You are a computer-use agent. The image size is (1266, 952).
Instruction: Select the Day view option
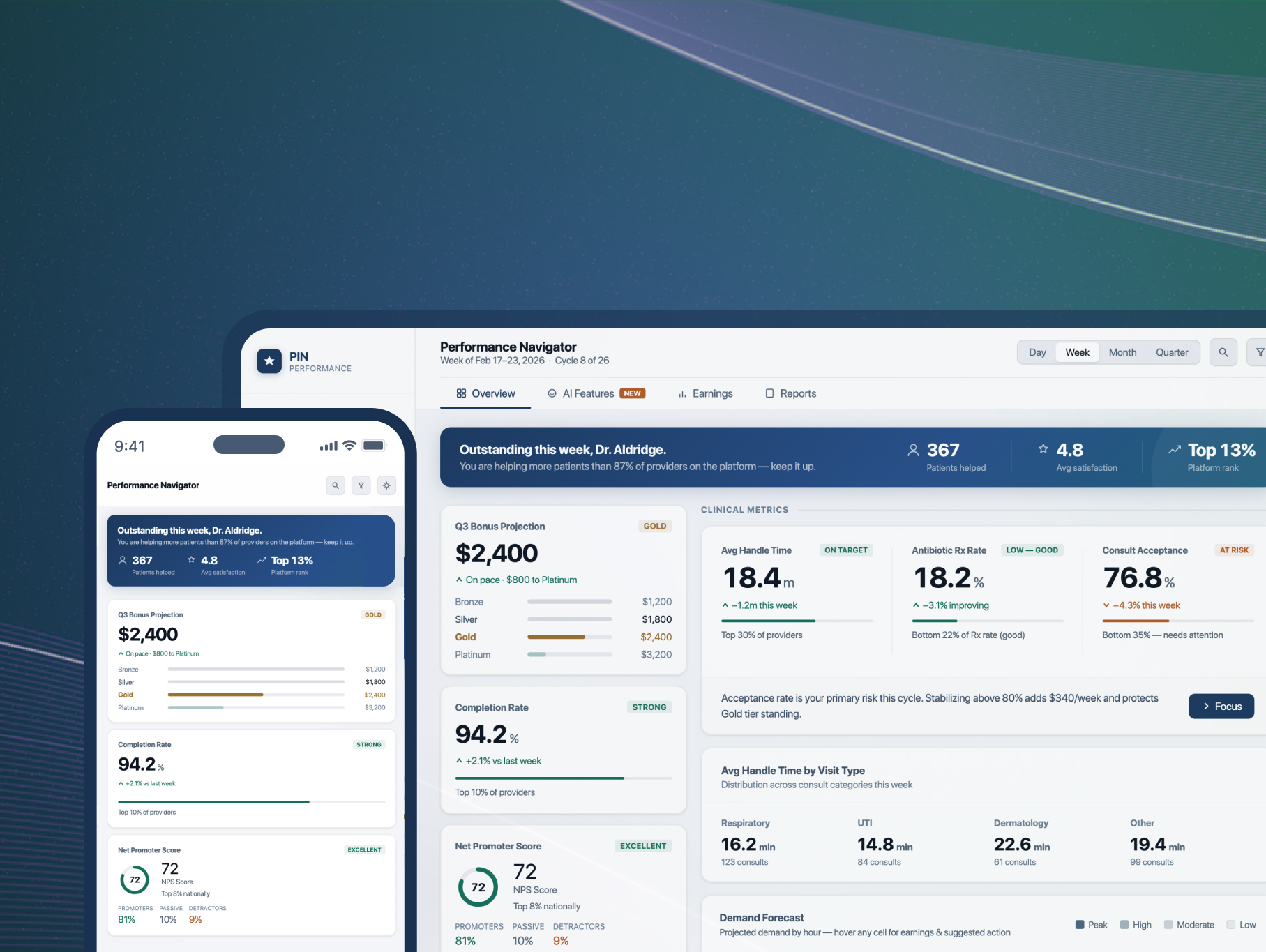[x=1037, y=352]
